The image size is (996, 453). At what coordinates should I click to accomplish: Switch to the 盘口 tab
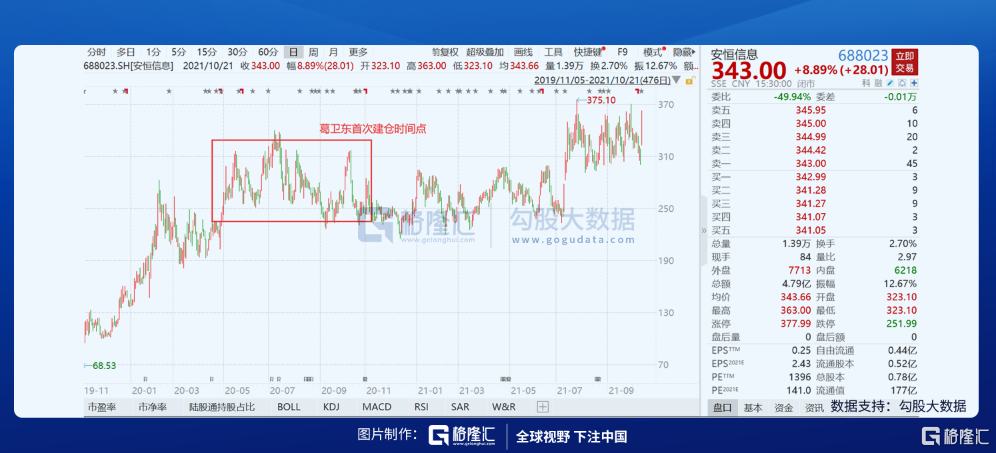pos(723,408)
